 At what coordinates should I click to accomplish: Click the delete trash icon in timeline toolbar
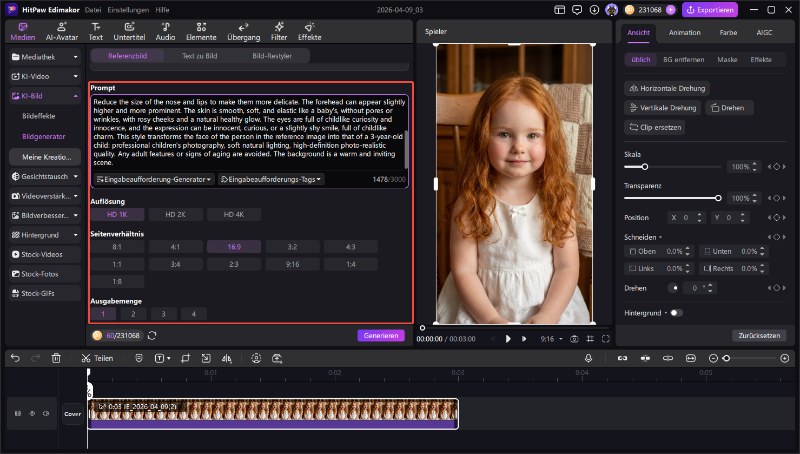(56, 357)
